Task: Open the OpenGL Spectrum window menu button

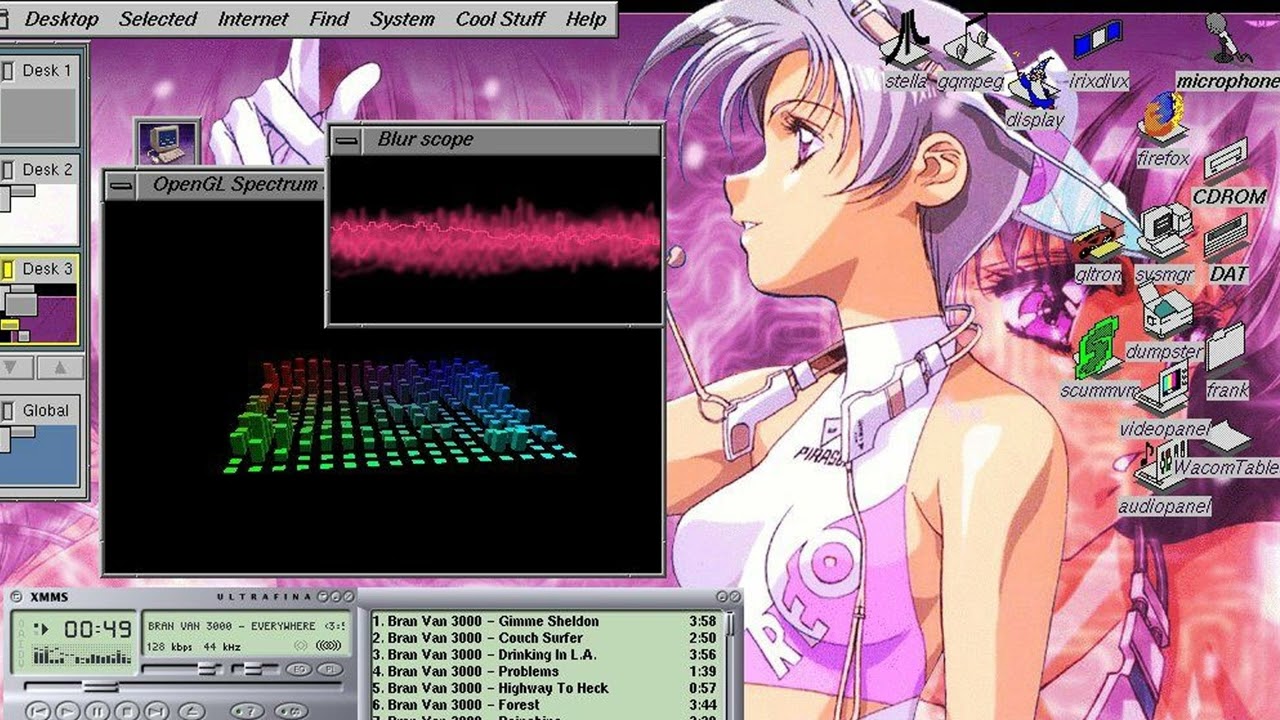Action: click(121, 185)
